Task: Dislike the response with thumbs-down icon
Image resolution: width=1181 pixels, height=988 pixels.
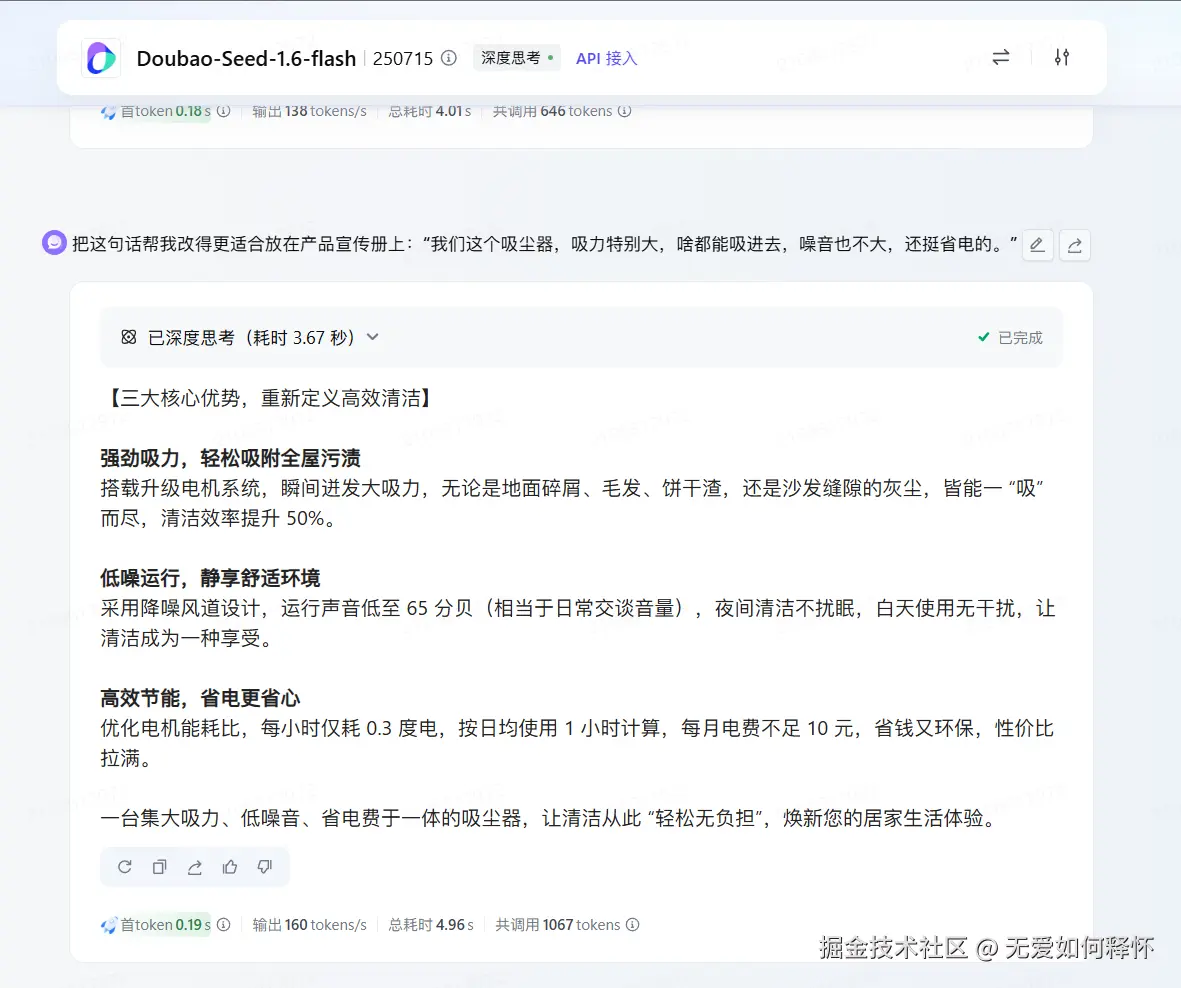Action: point(264,867)
